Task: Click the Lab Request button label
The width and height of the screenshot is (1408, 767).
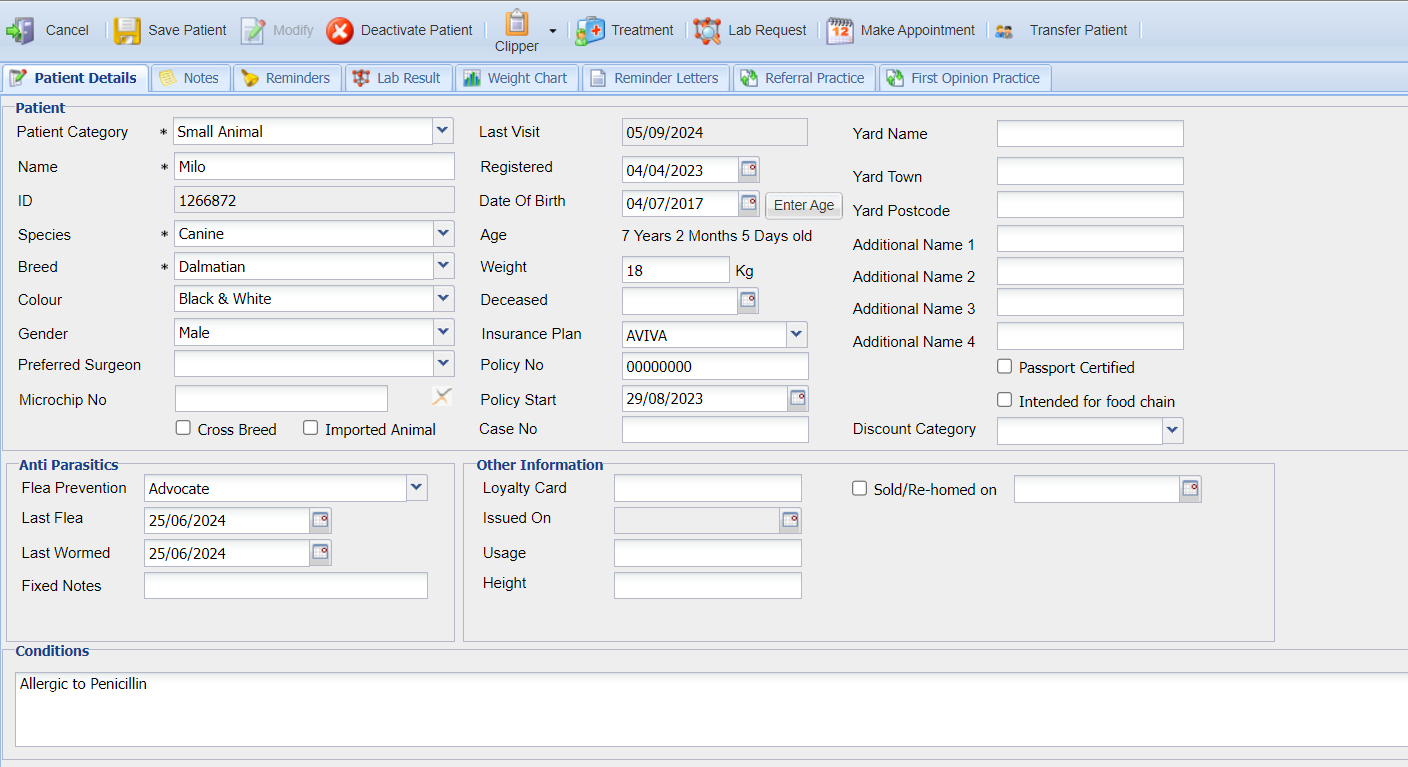Action: pos(767,30)
